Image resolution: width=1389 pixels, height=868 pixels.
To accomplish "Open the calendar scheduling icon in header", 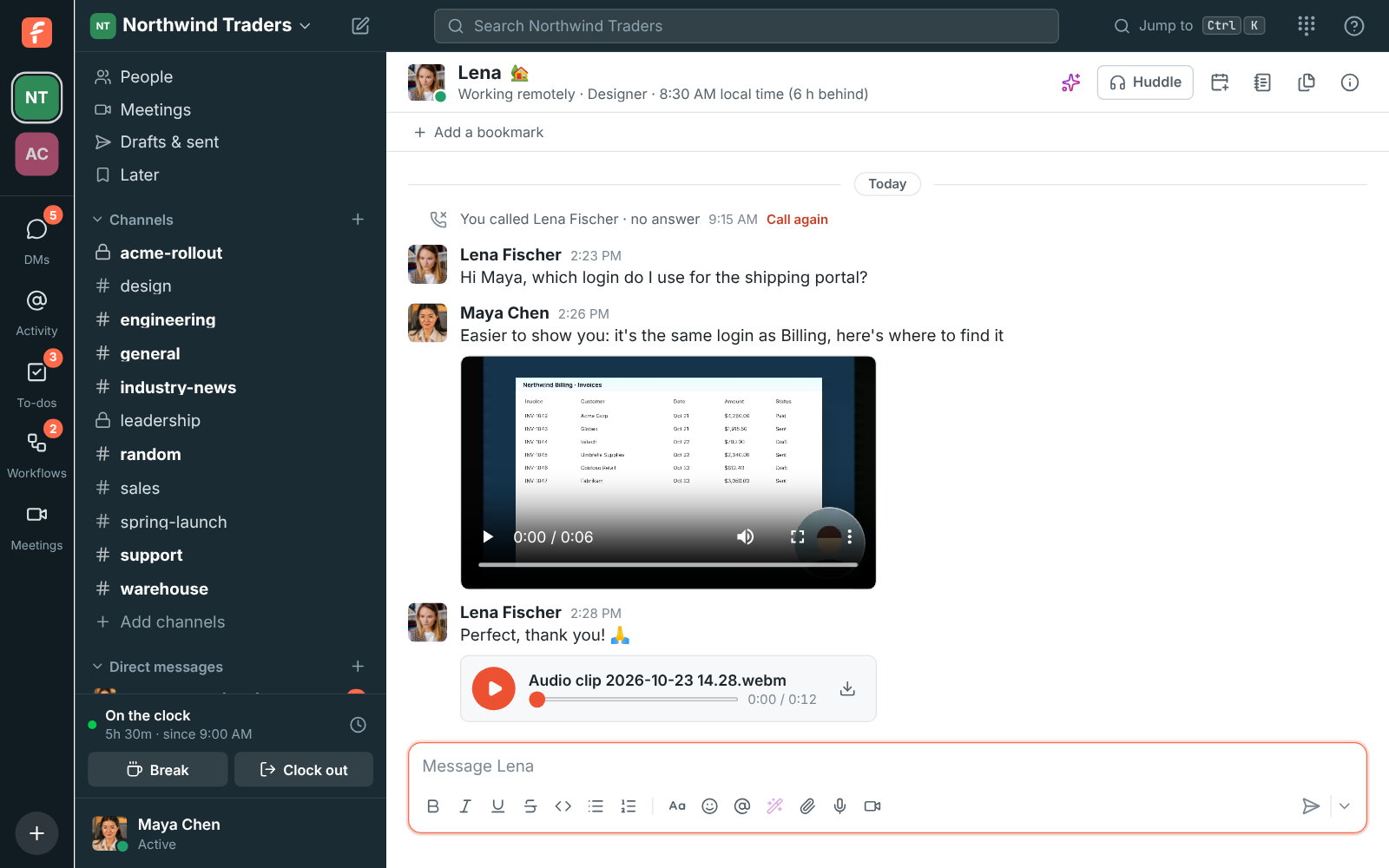I will (x=1220, y=82).
